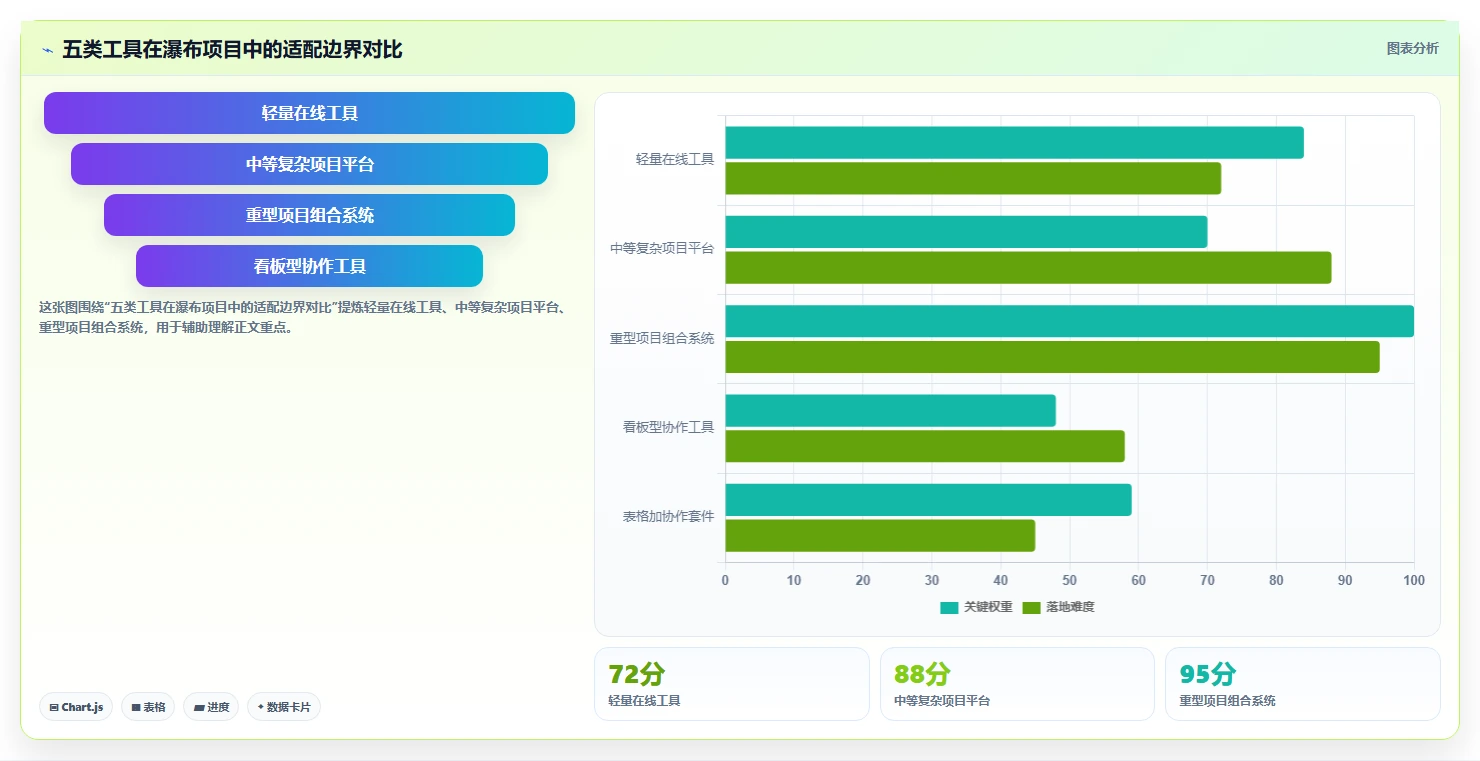Click the teal bar for 轻量在线工具

pos(1014,142)
